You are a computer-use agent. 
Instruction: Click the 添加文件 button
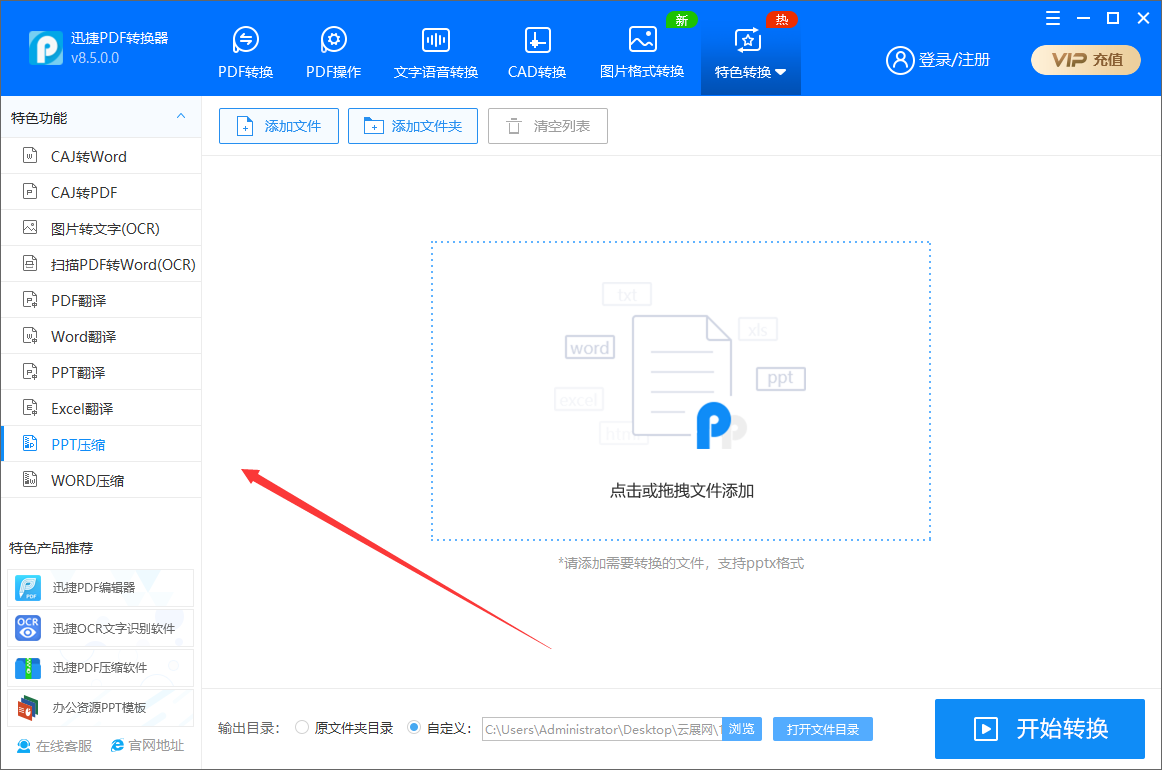279,126
